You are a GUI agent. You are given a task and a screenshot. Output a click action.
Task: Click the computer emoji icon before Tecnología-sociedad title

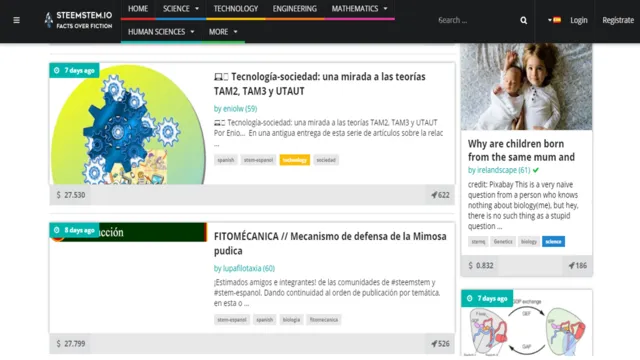click(221, 77)
